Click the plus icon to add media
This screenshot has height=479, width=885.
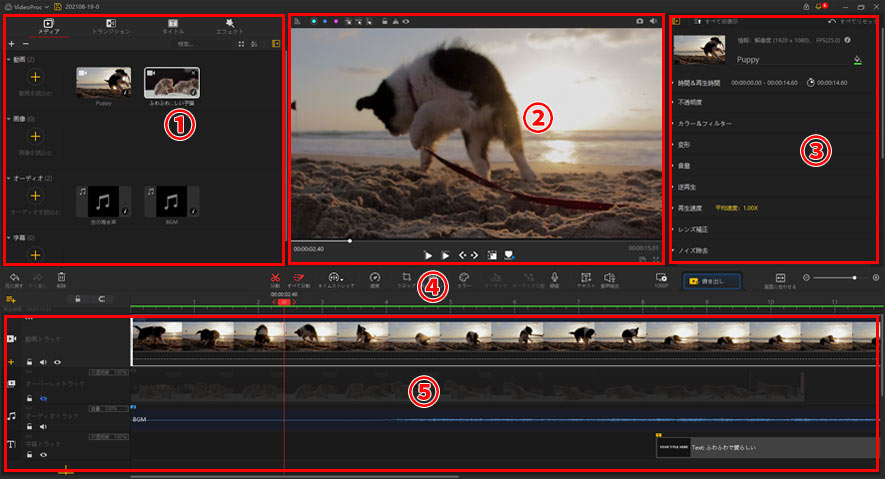pyautogui.click(x=11, y=44)
